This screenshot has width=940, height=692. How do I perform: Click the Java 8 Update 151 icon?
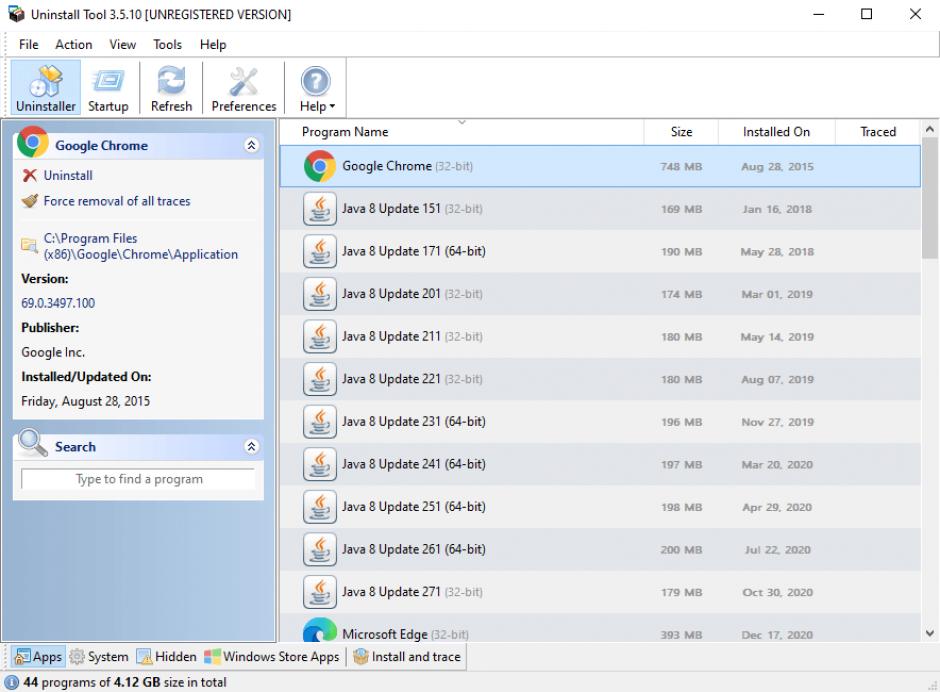(x=319, y=209)
